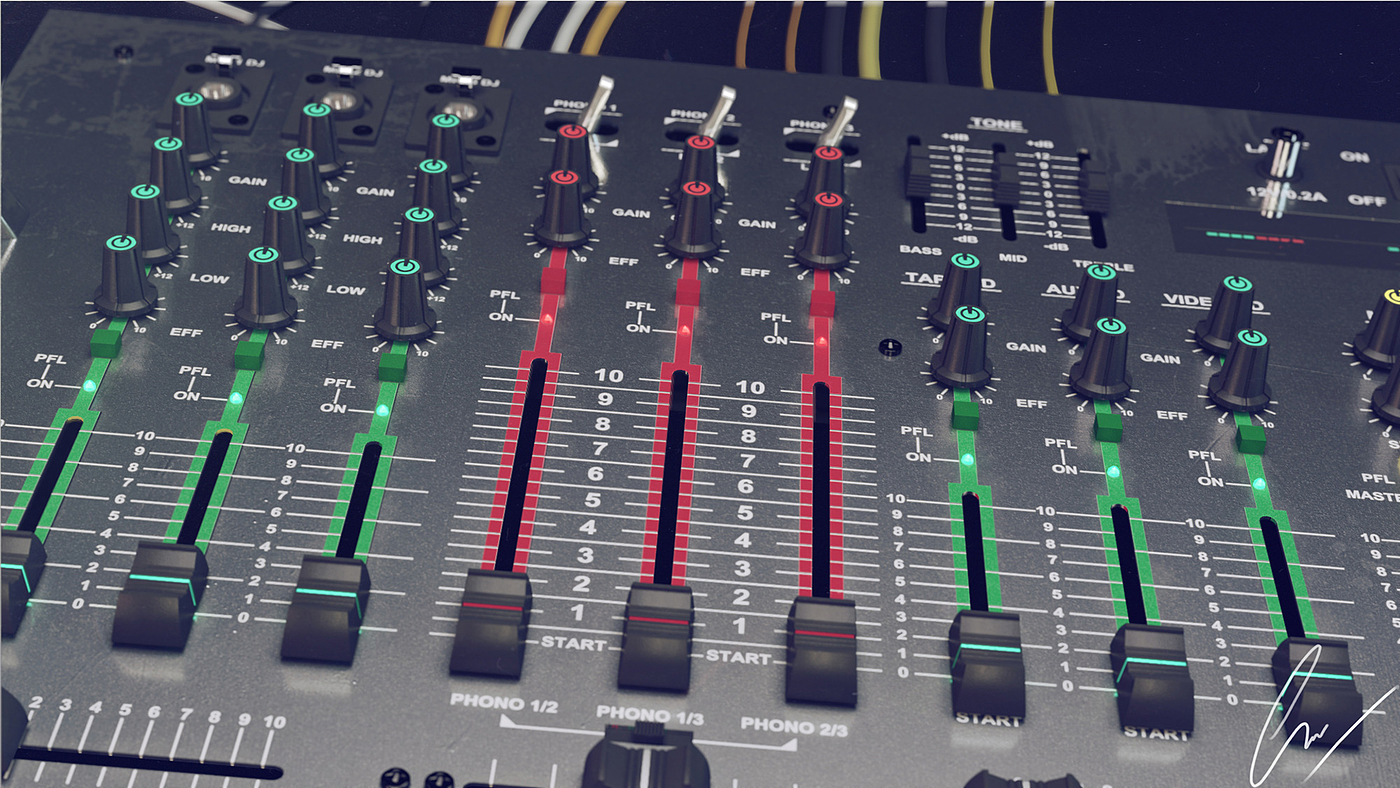Screen dimensions: 1400x788
Task: Push the green PFL button on the Tape channel
Action: coord(965,416)
